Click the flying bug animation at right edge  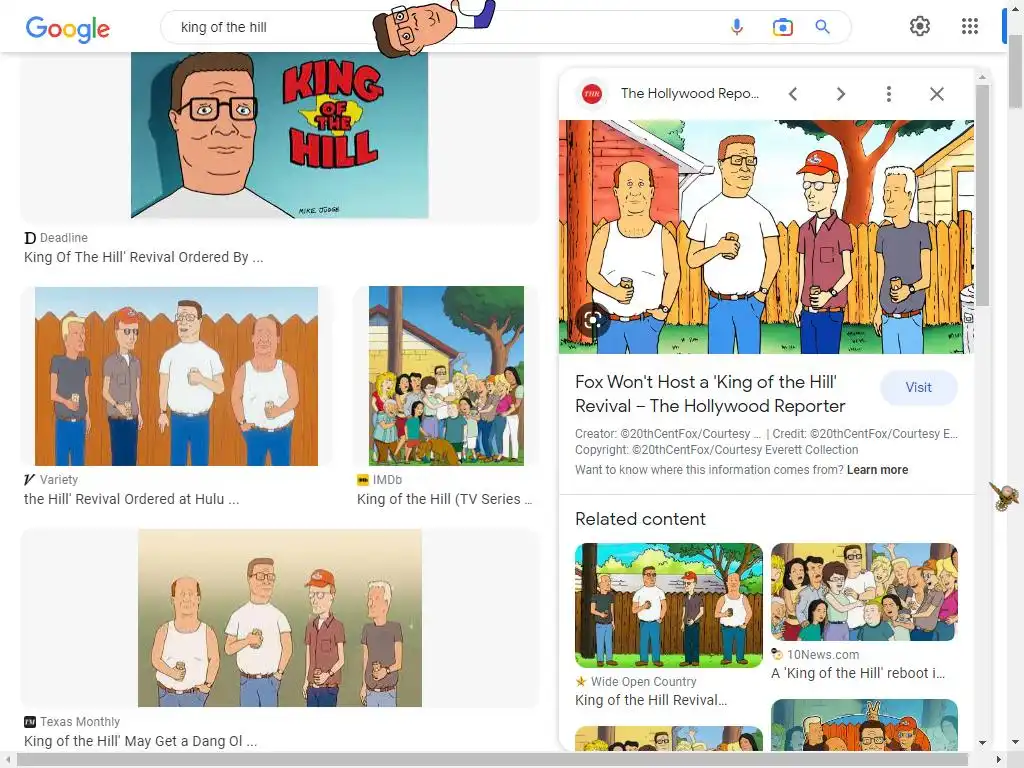1004,496
